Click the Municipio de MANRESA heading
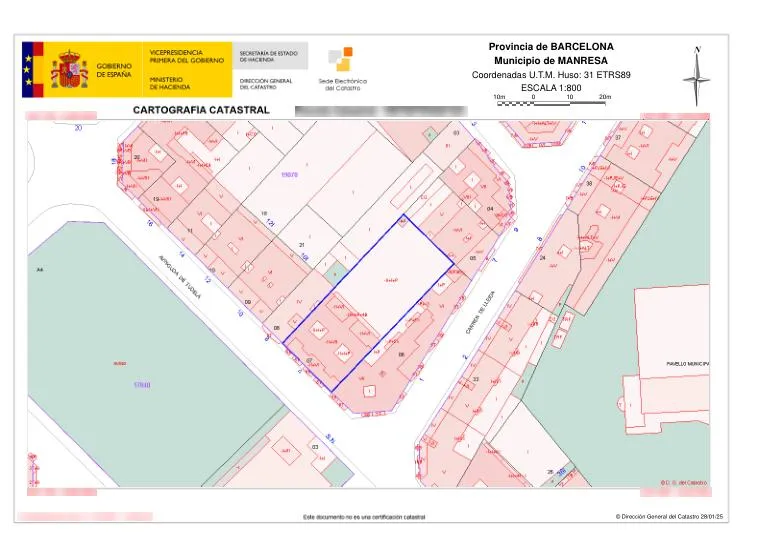Viewport: 766px width, 556px height. [551, 61]
